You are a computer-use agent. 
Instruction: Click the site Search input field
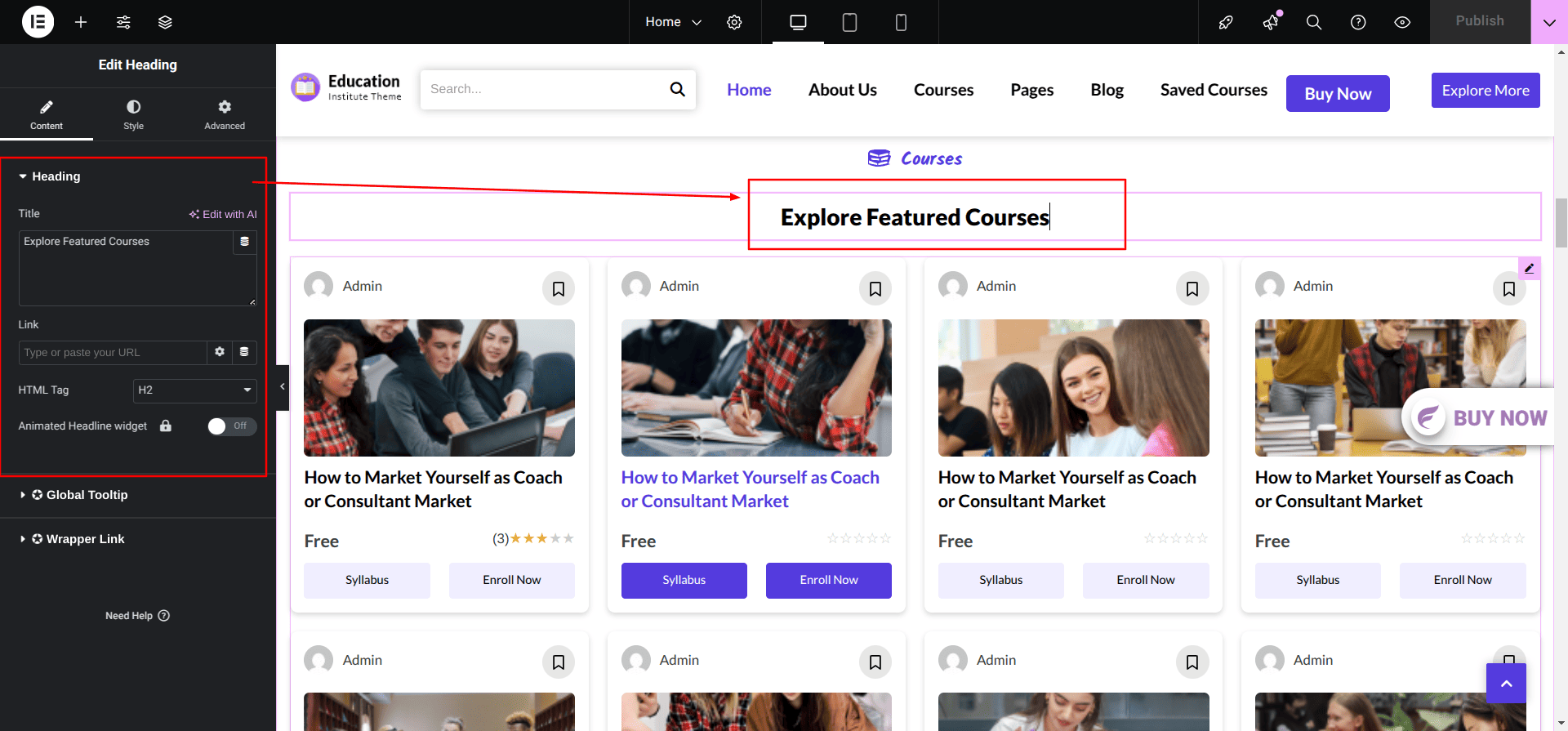pyautogui.click(x=542, y=89)
